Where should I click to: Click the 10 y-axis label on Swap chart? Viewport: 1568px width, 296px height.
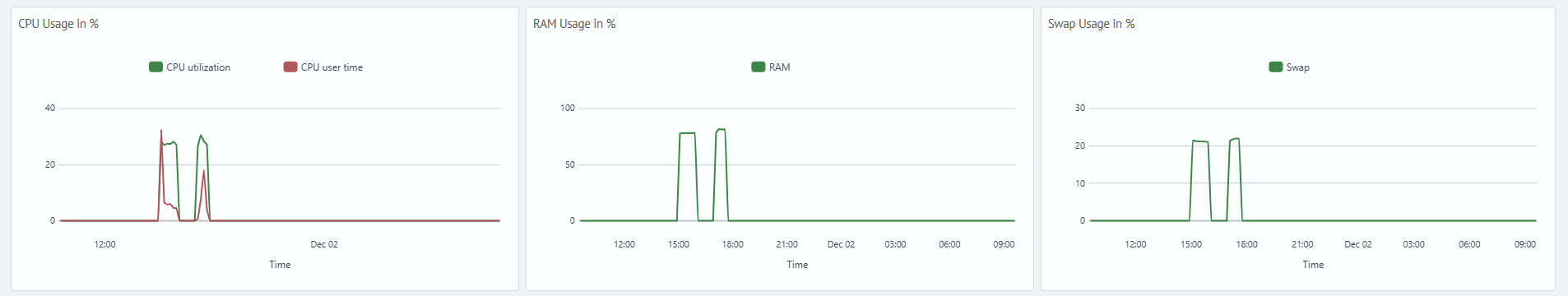click(x=1080, y=183)
